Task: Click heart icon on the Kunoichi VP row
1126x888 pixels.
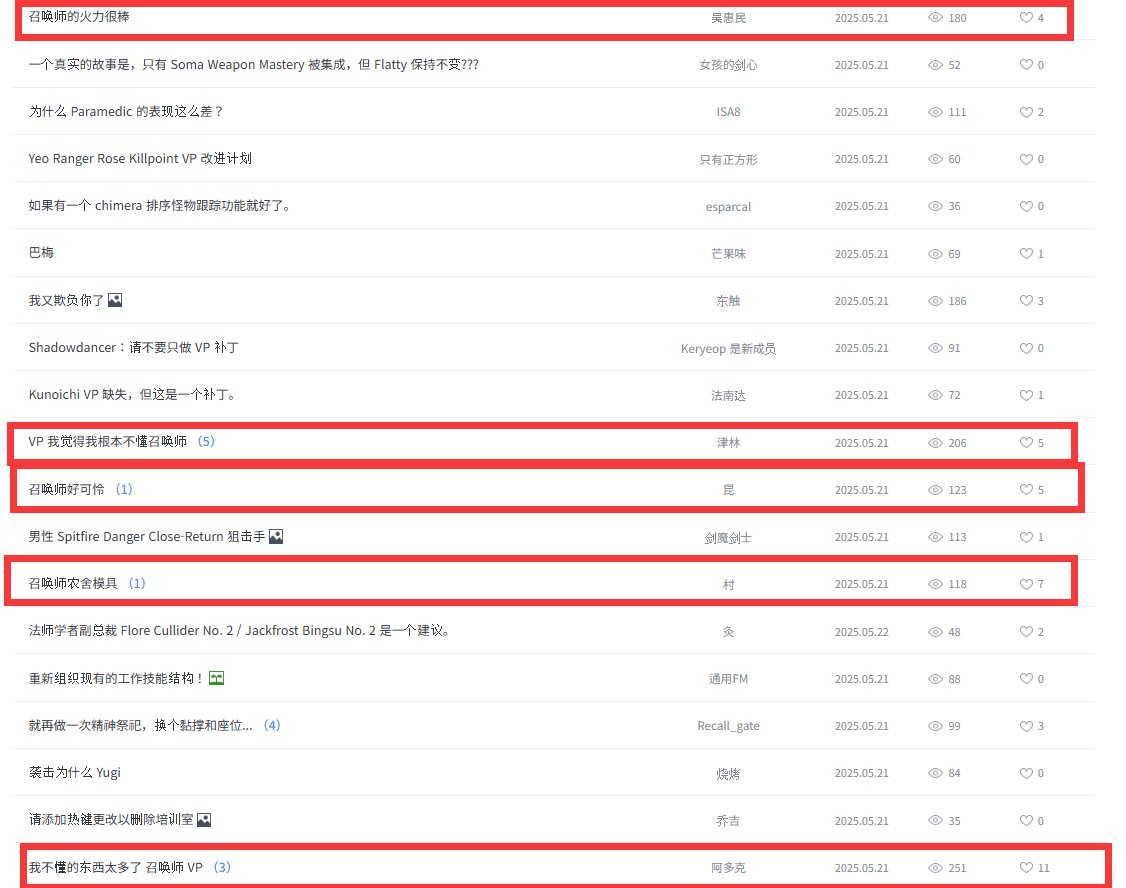Action: [x=1026, y=395]
